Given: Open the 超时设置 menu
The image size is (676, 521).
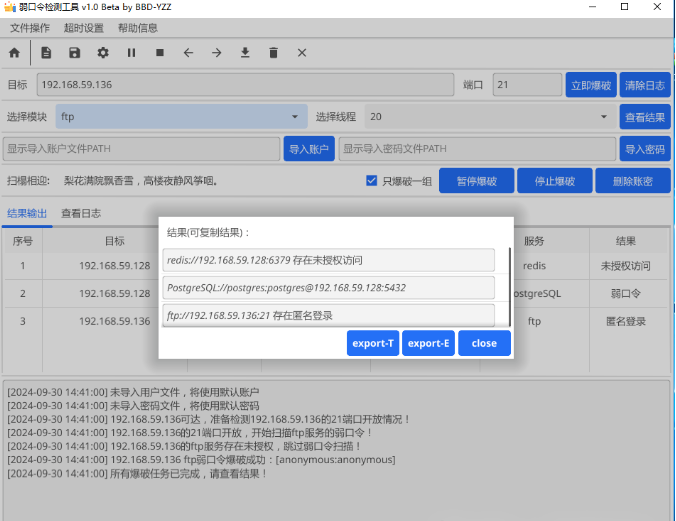Looking at the screenshot, I should coord(84,28).
